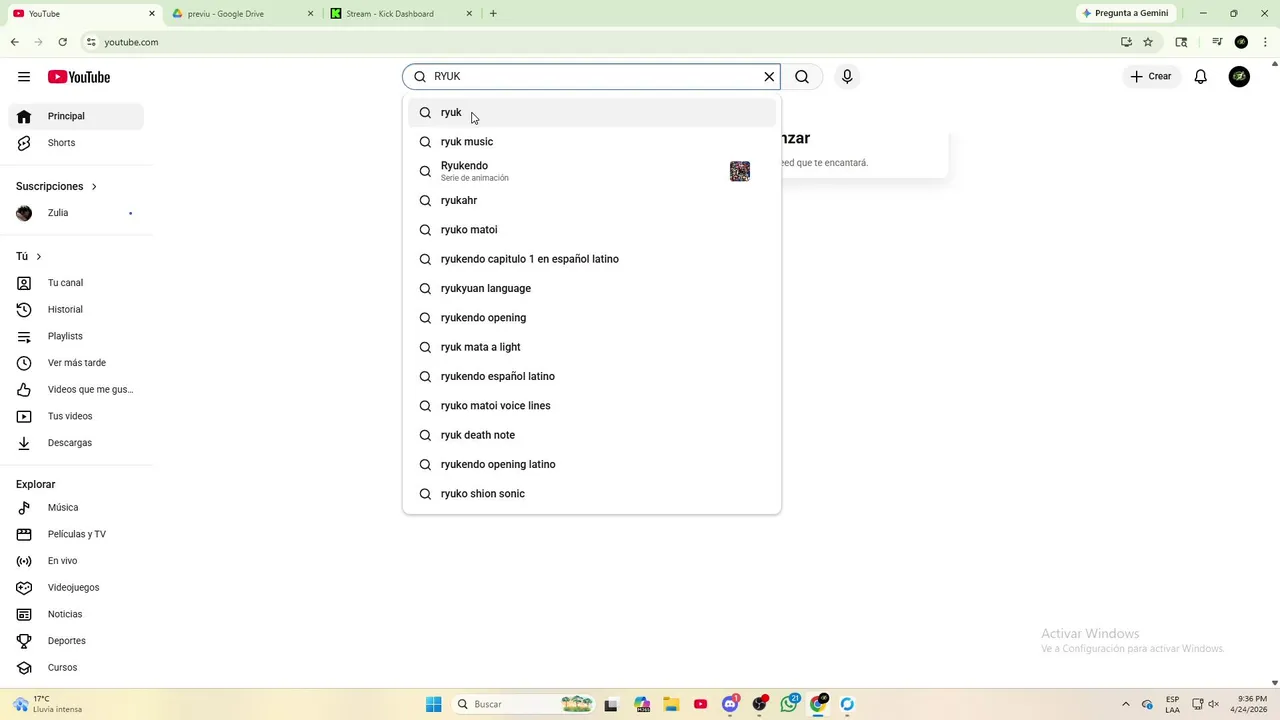Click the taskbar Buscar search box
The image size is (1280, 720).
click(523, 704)
